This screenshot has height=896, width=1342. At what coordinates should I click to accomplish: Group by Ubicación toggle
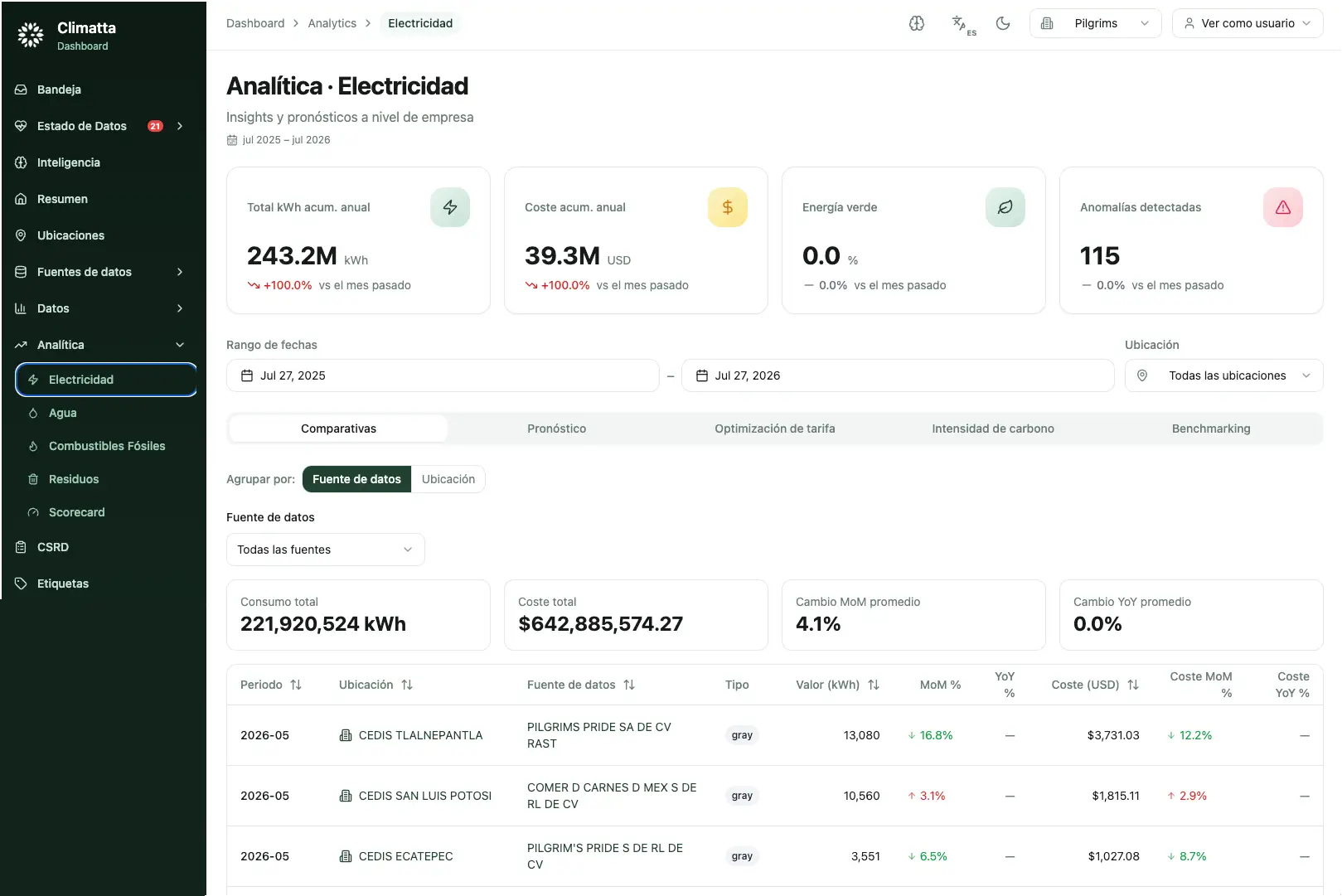pyautogui.click(x=448, y=479)
